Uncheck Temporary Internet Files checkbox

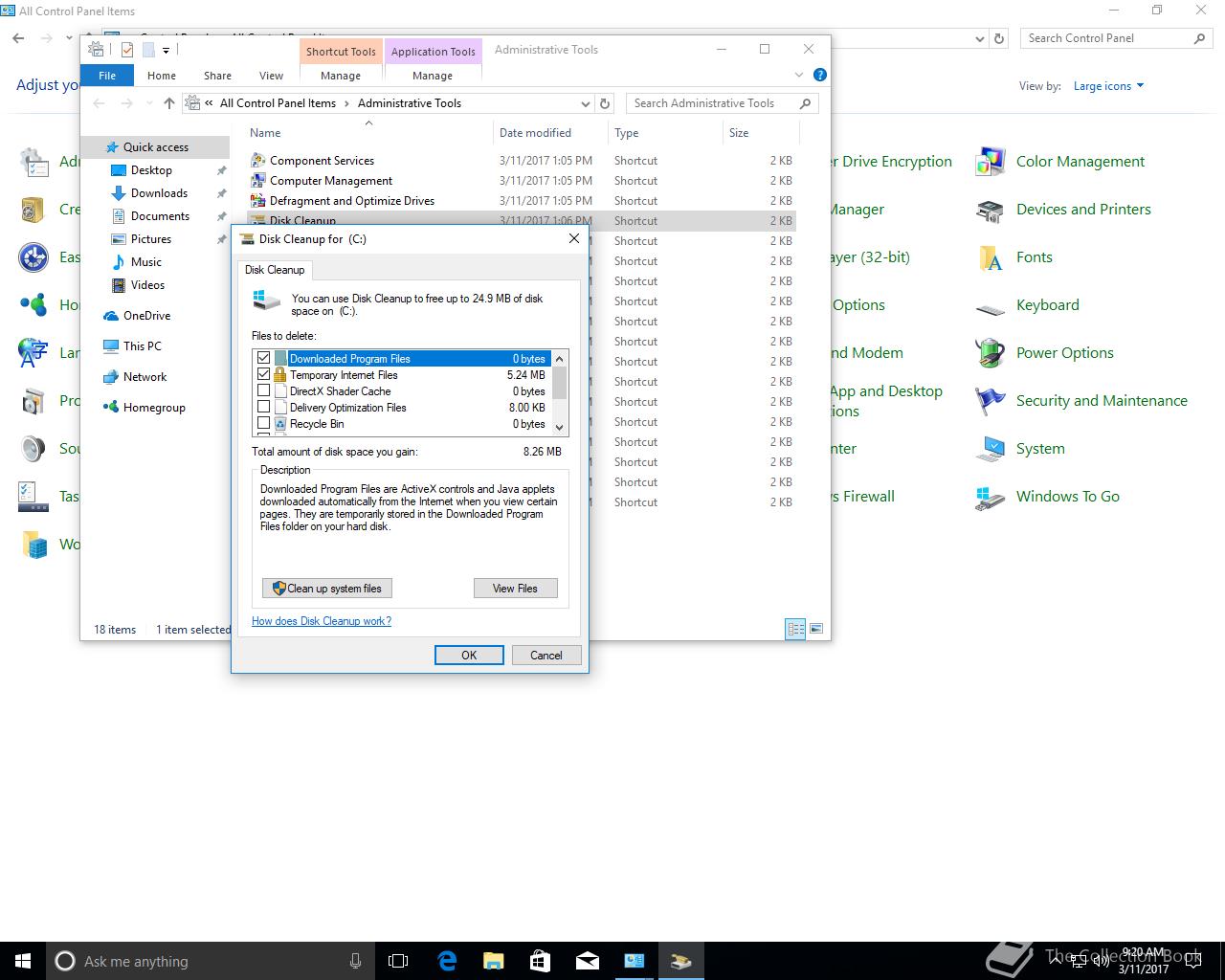click(x=264, y=374)
